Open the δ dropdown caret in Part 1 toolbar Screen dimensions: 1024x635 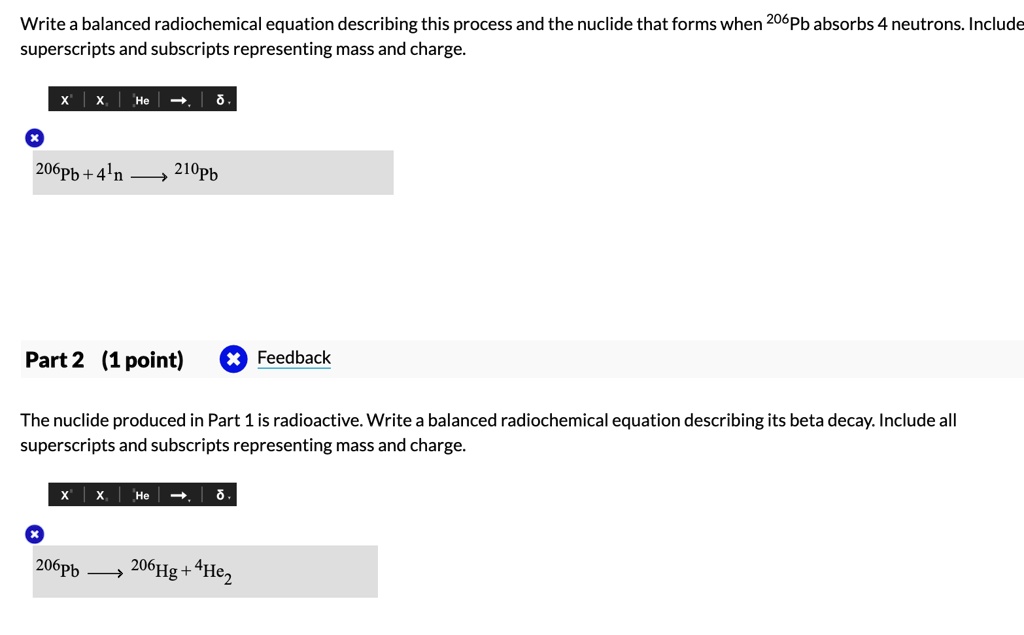click(x=229, y=101)
